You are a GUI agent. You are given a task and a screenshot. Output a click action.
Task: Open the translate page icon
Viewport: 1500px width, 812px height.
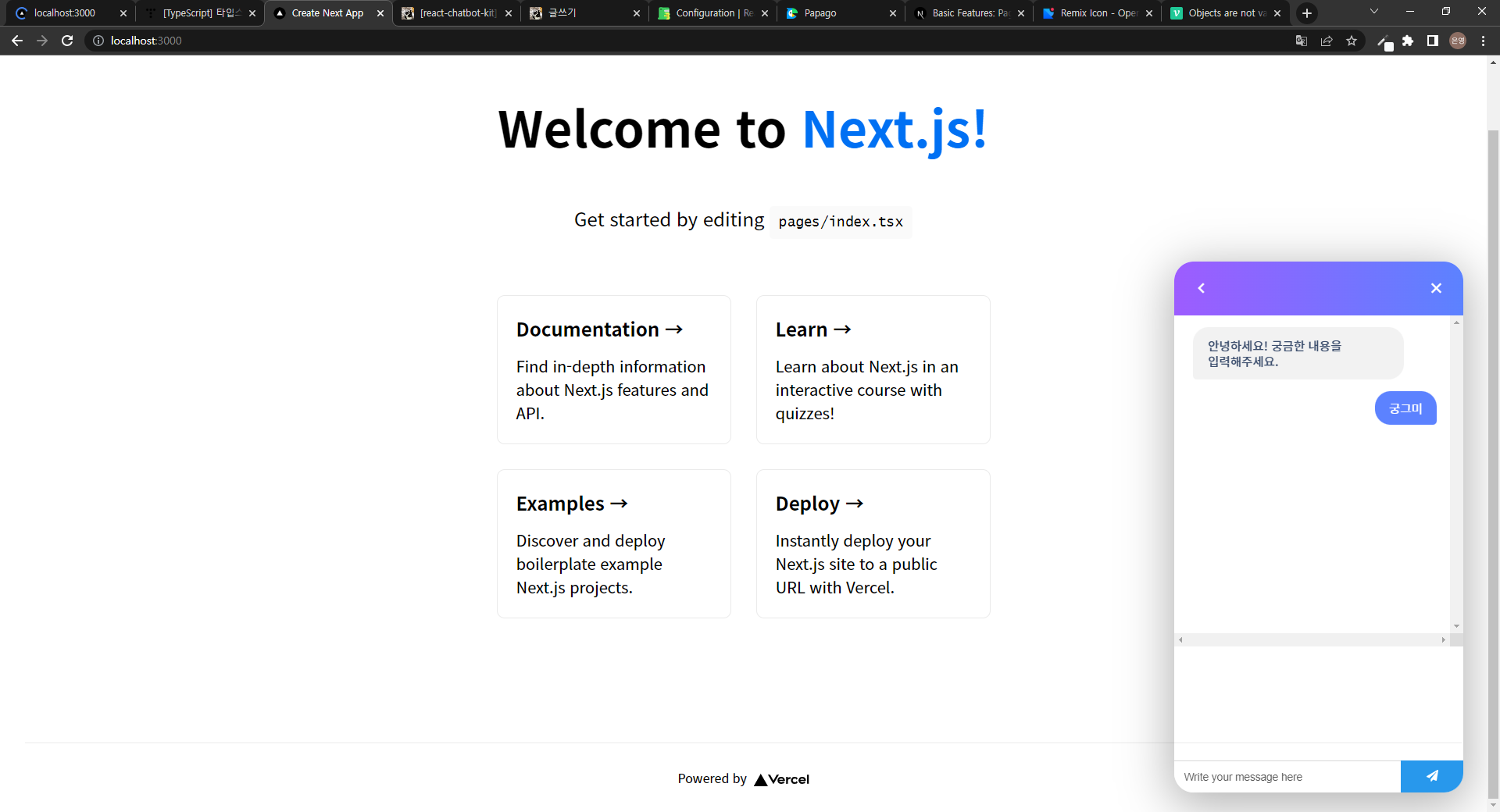click(x=1302, y=41)
